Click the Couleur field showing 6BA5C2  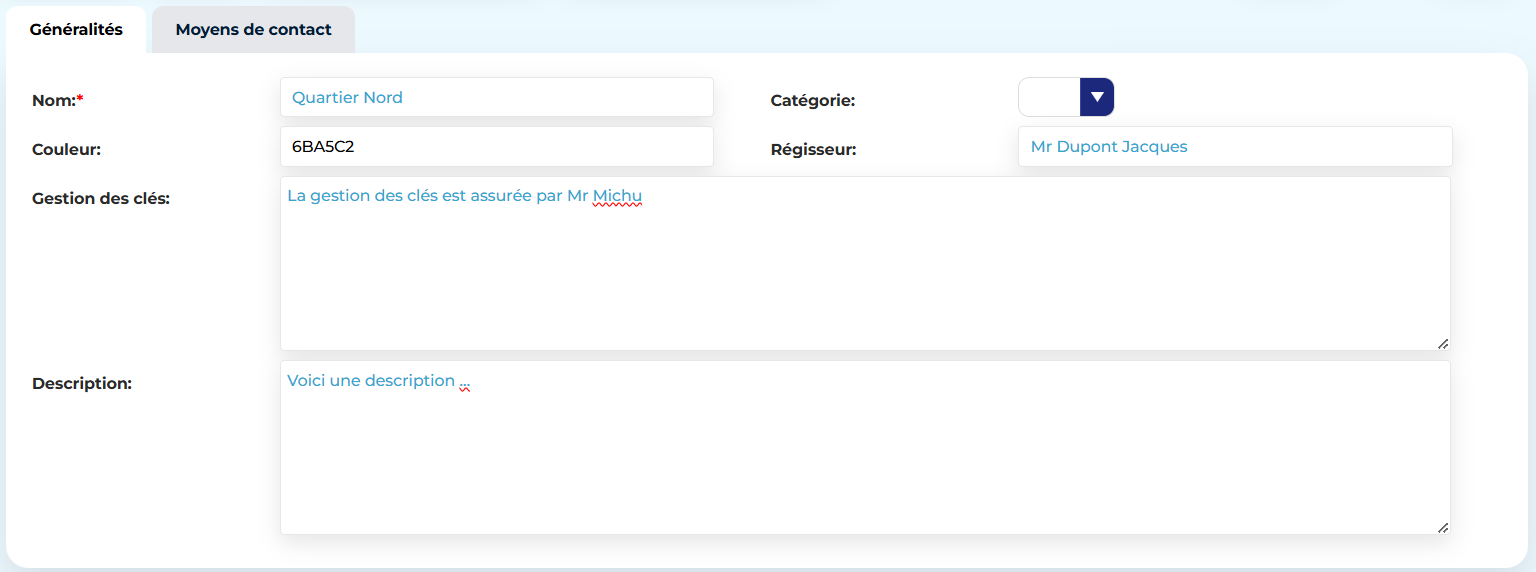[x=496, y=147]
